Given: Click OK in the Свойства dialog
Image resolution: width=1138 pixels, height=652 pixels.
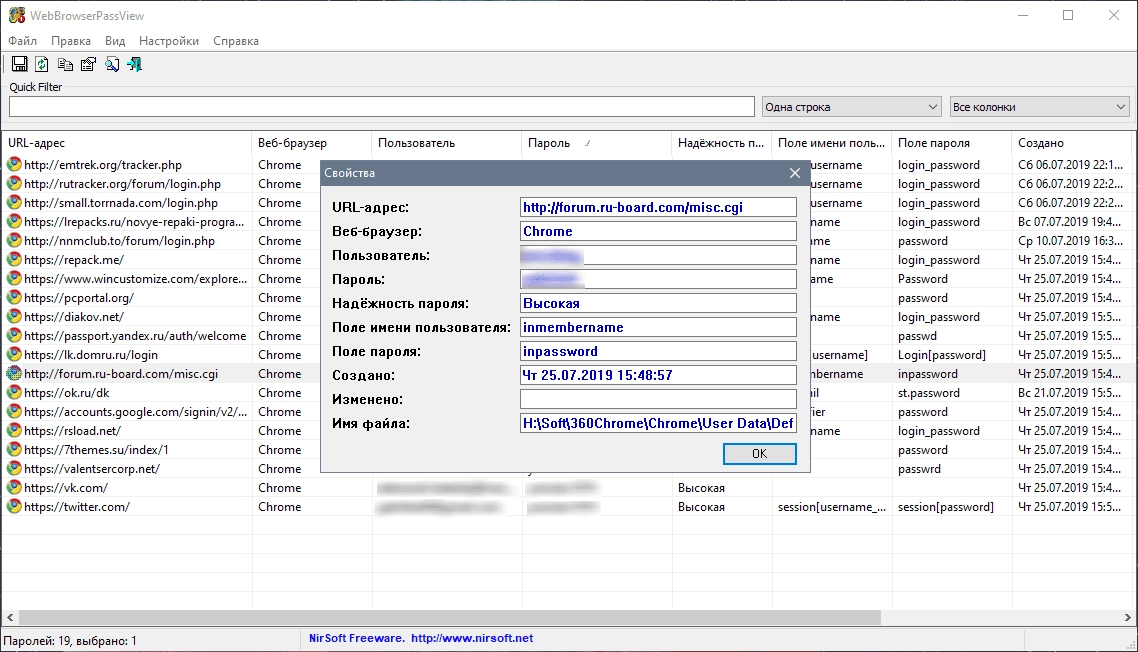Looking at the screenshot, I should (x=759, y=454).
